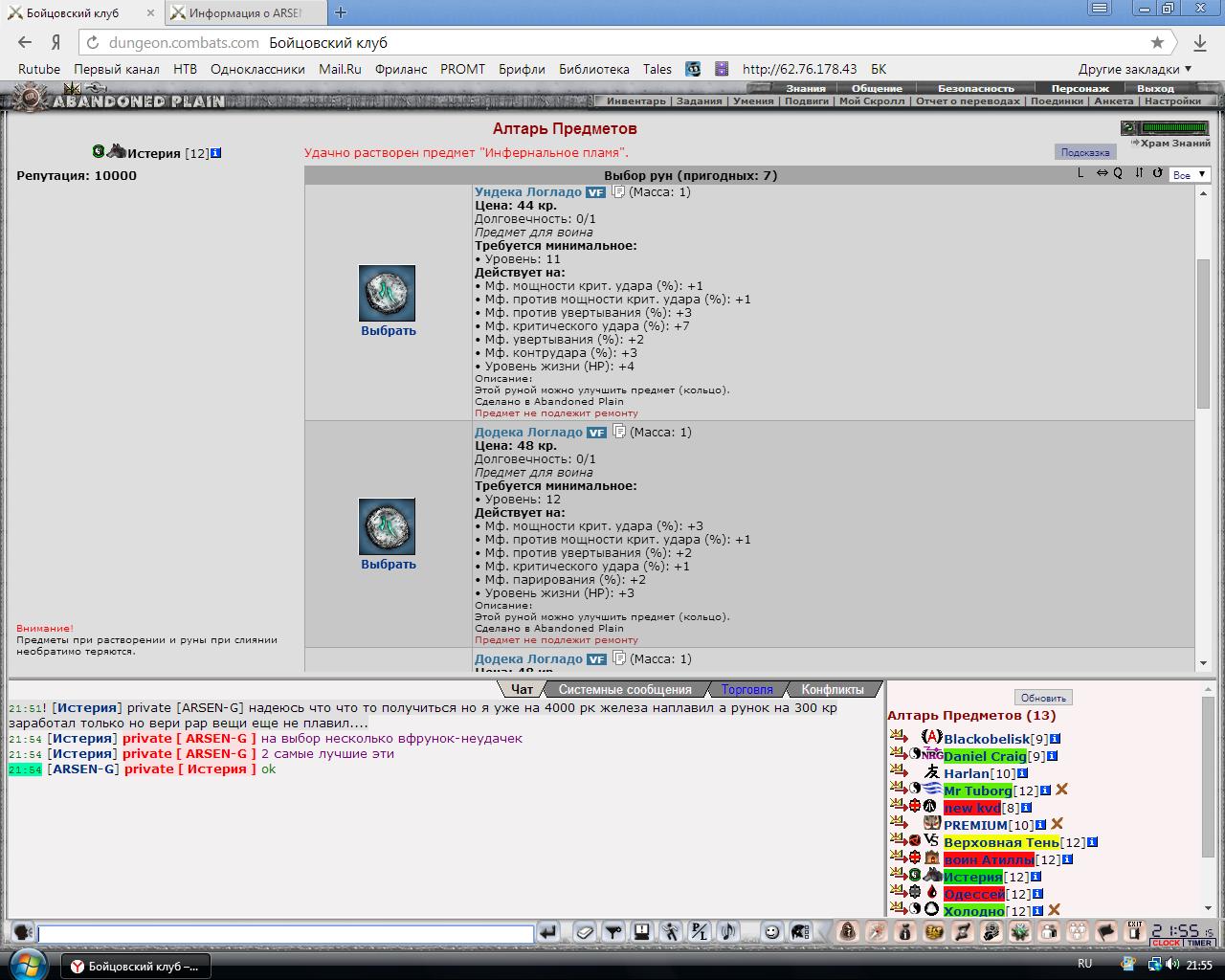Select player name Одессей in list
This screenshot has width=1225, height=980.
point(974,894)
